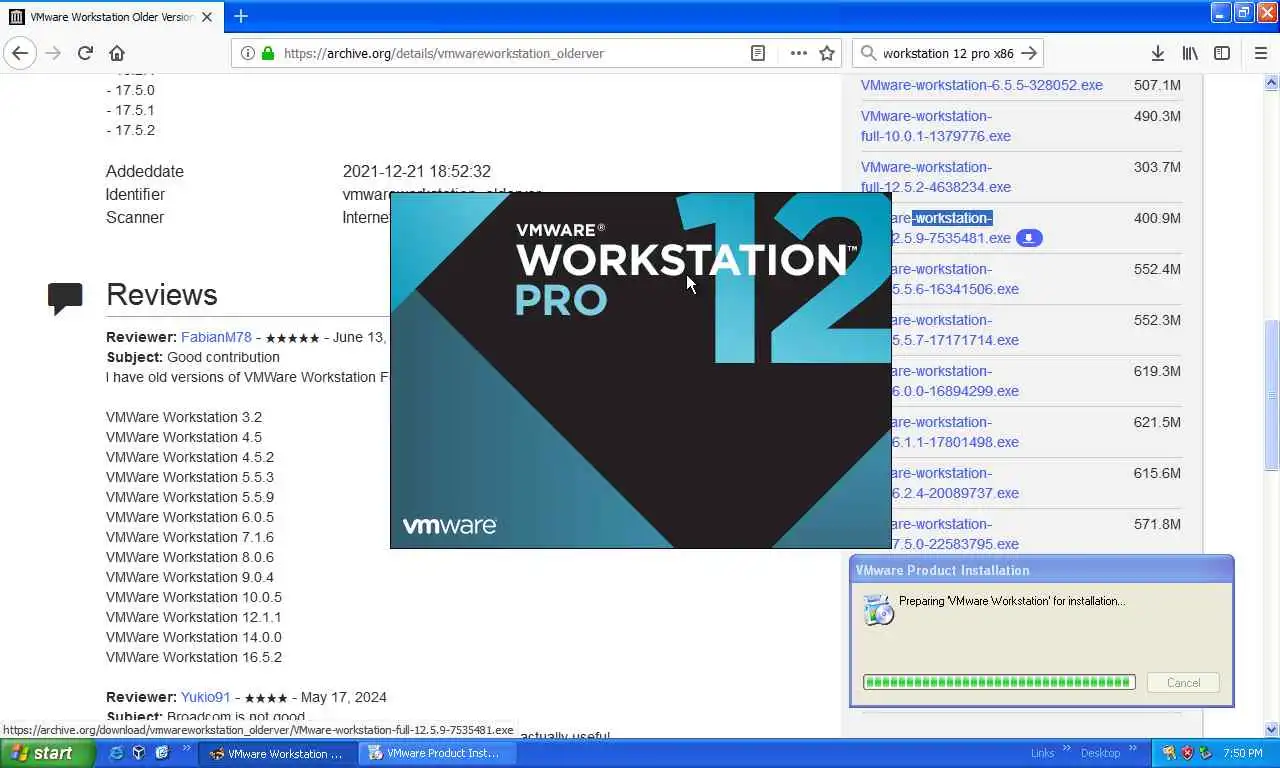The height and width of the screenshot is (768, 1280).
Task: Click the Reviews heading
Action: tap(162, 294)
